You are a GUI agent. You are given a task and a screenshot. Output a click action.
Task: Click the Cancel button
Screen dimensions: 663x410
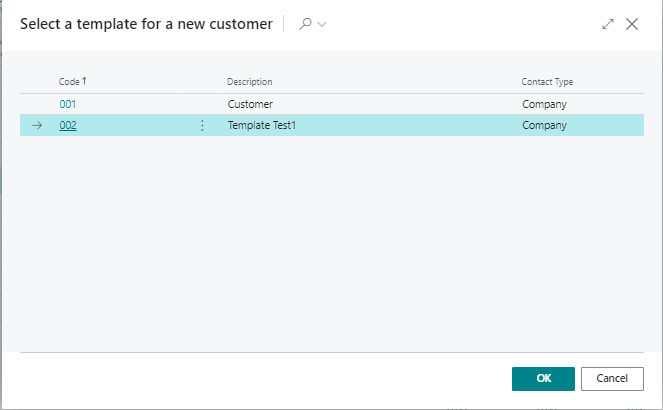[x=612, y=379]
